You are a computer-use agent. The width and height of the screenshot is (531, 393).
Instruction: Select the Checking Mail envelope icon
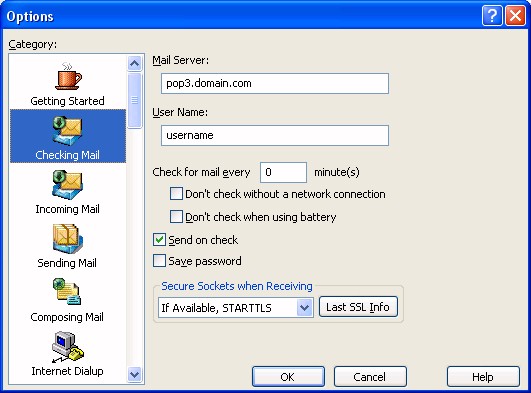click(x=67, y=130)
